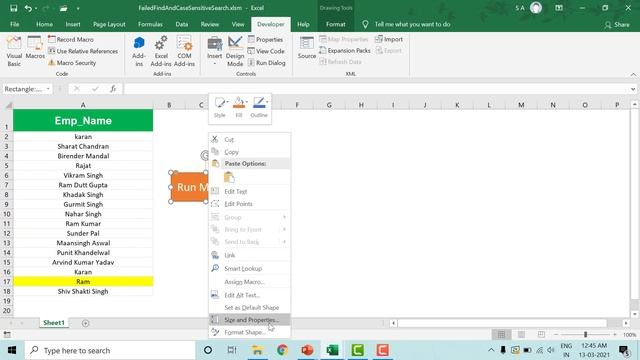Click the Share button
Viewport: 640px width, 360px height.
(617, 25)
